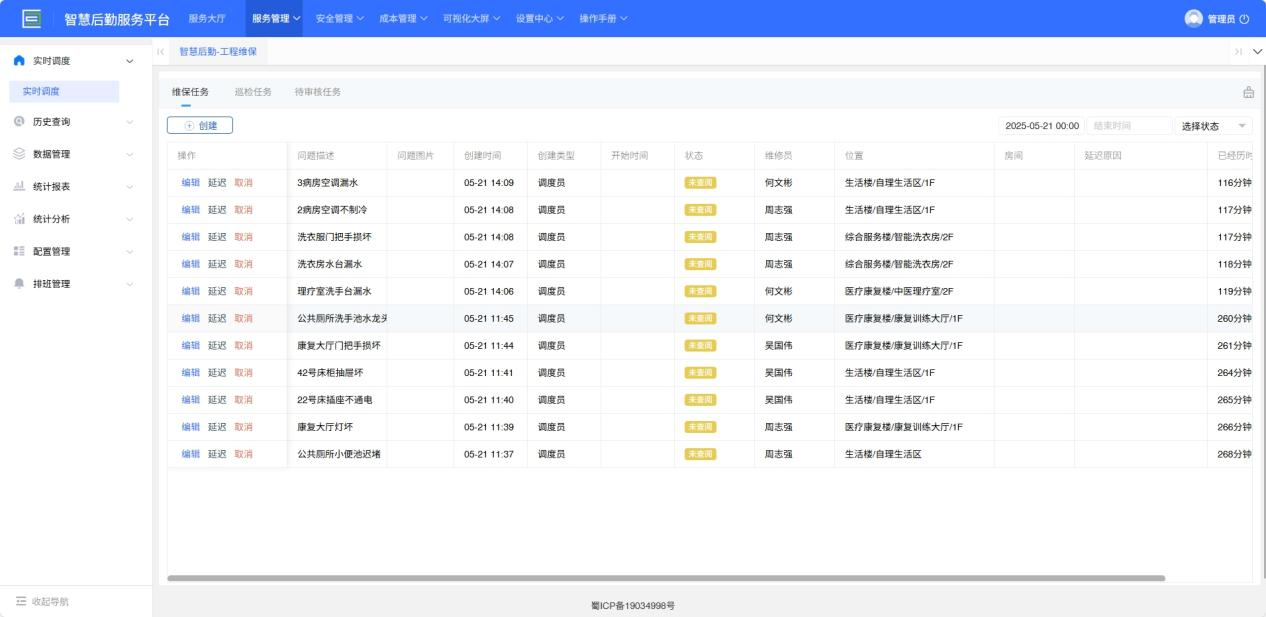The image size is (1266, 617).
Task: Open the 服务管理 top menu
Action: point(276,19)
